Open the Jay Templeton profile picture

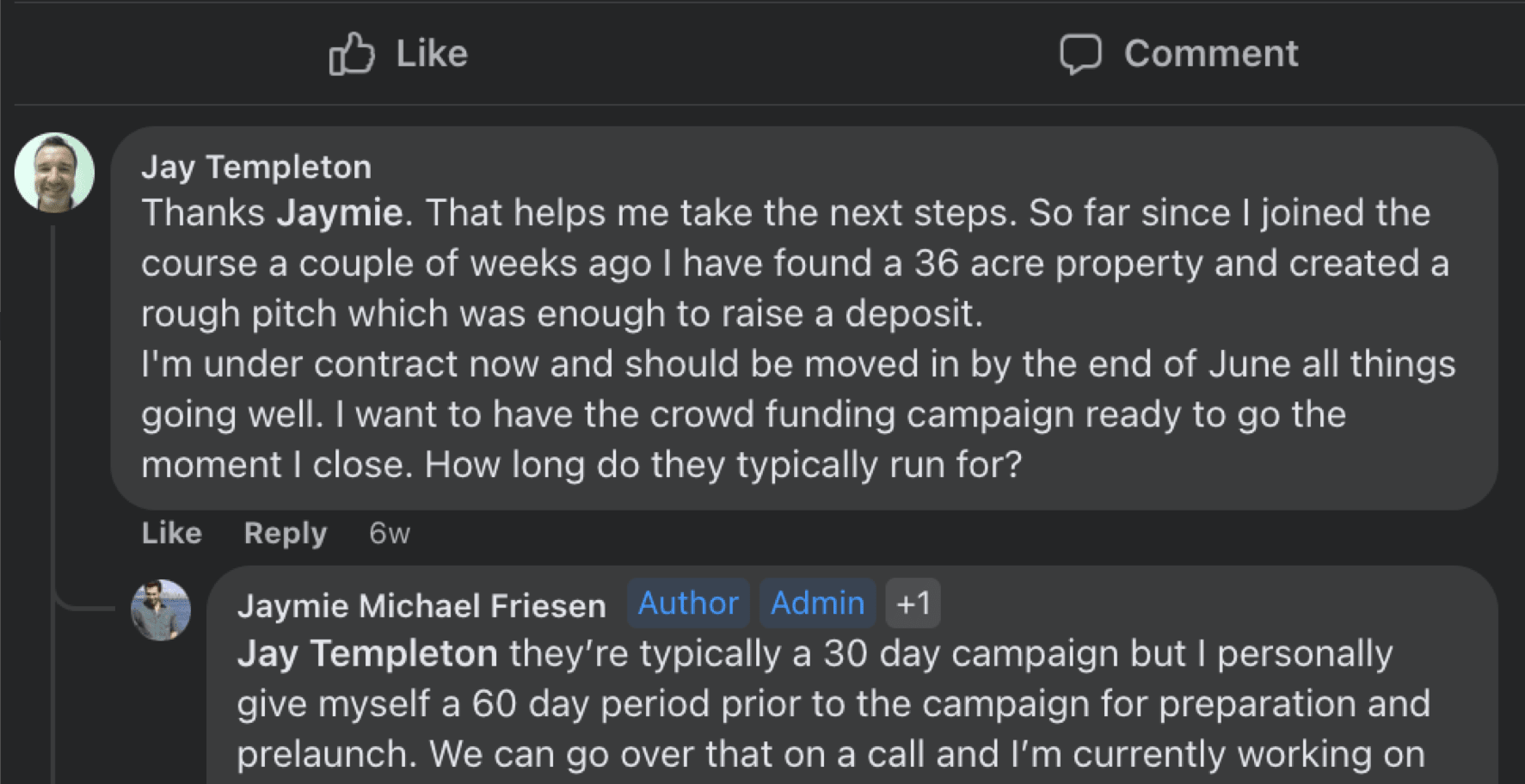click(x=54, y=172)
